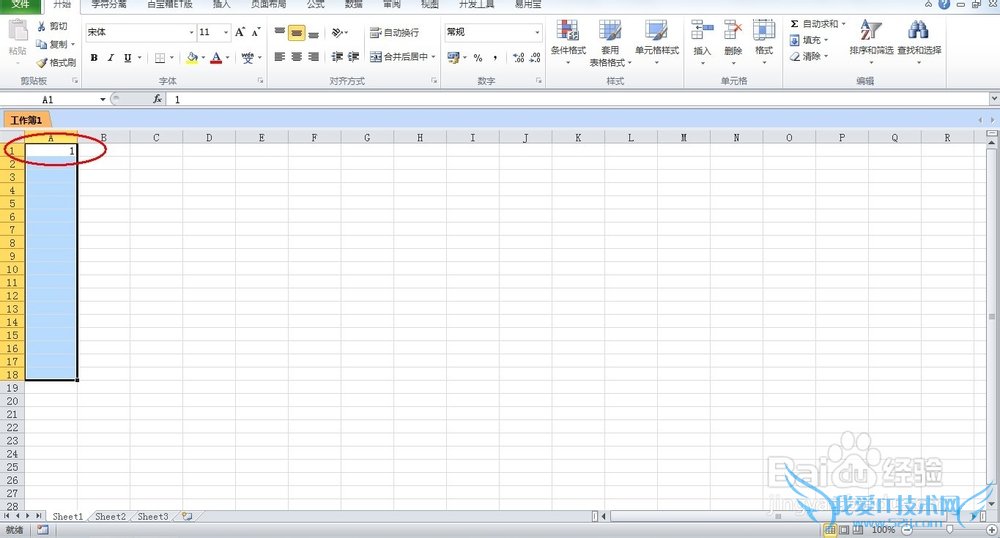Click the Help question mark icon
Screen dimensions: 1000x538
pyautogui.click(x=944, y=4)
